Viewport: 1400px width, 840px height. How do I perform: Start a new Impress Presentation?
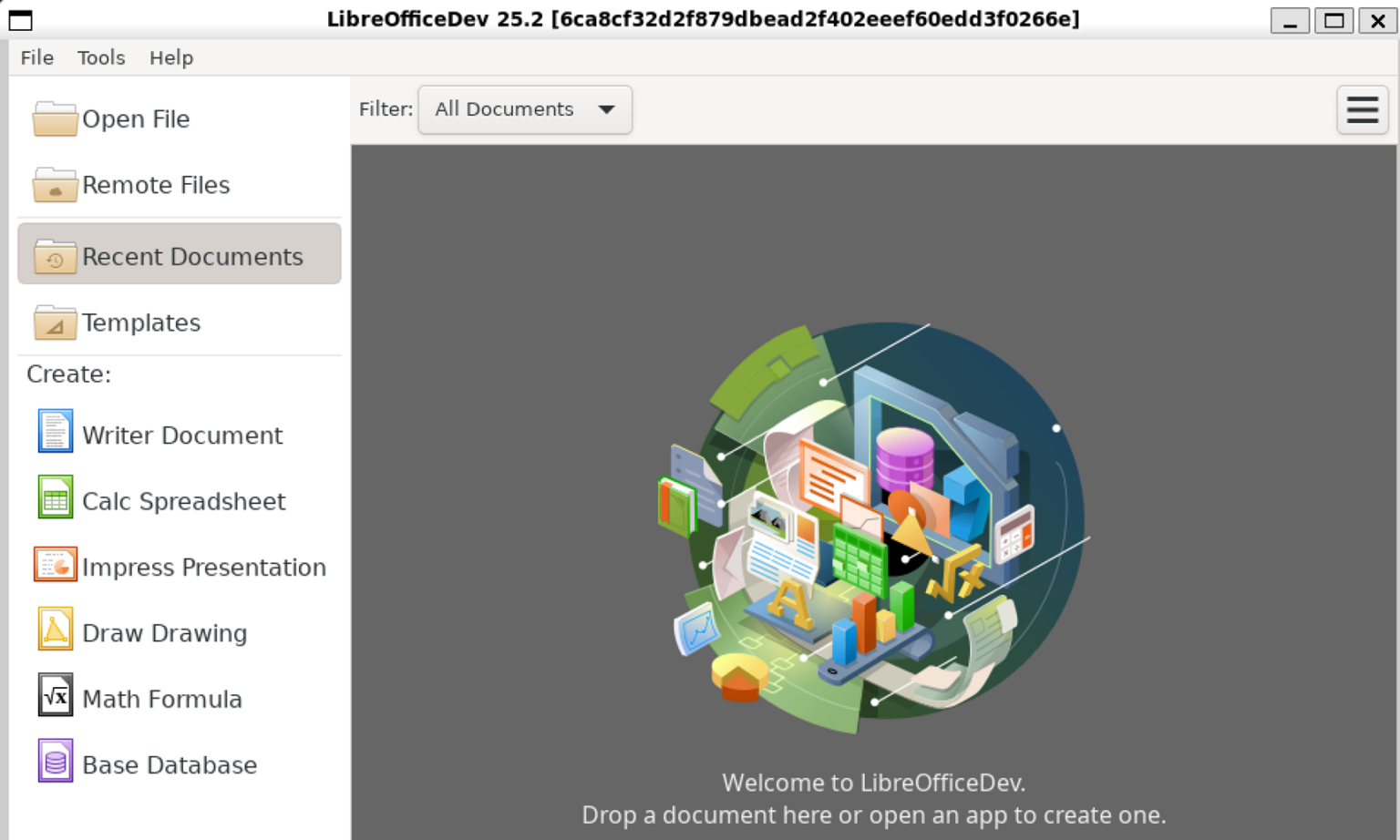coord(203,567)
